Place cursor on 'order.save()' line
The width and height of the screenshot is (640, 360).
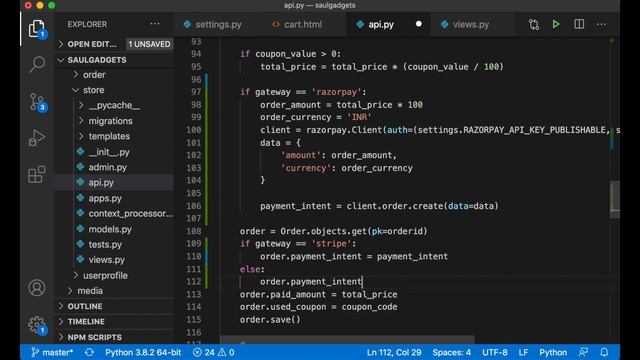270,320
